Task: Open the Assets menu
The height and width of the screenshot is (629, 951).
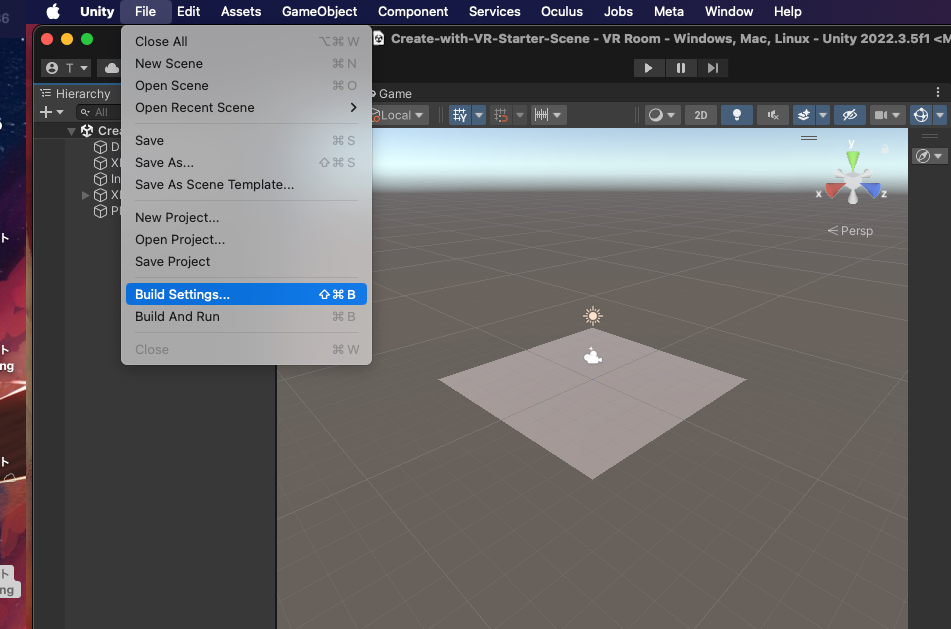Action: pyautogui.click(x=241, y=12)
